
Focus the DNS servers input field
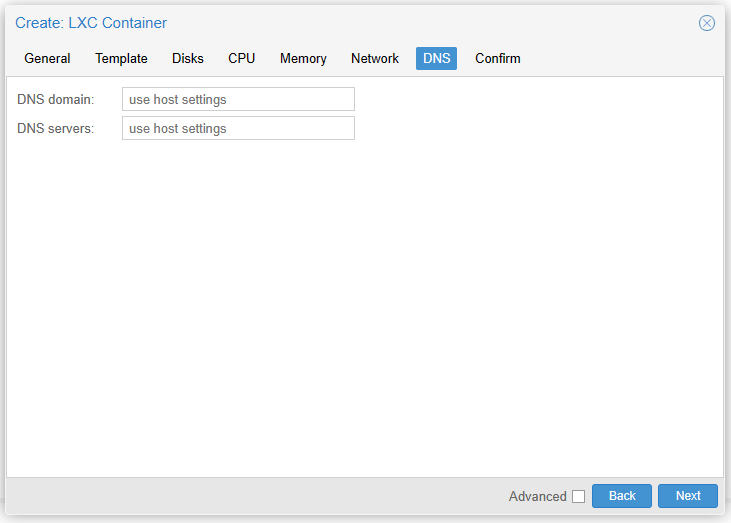pyautogui.click(x=238, y=128)
